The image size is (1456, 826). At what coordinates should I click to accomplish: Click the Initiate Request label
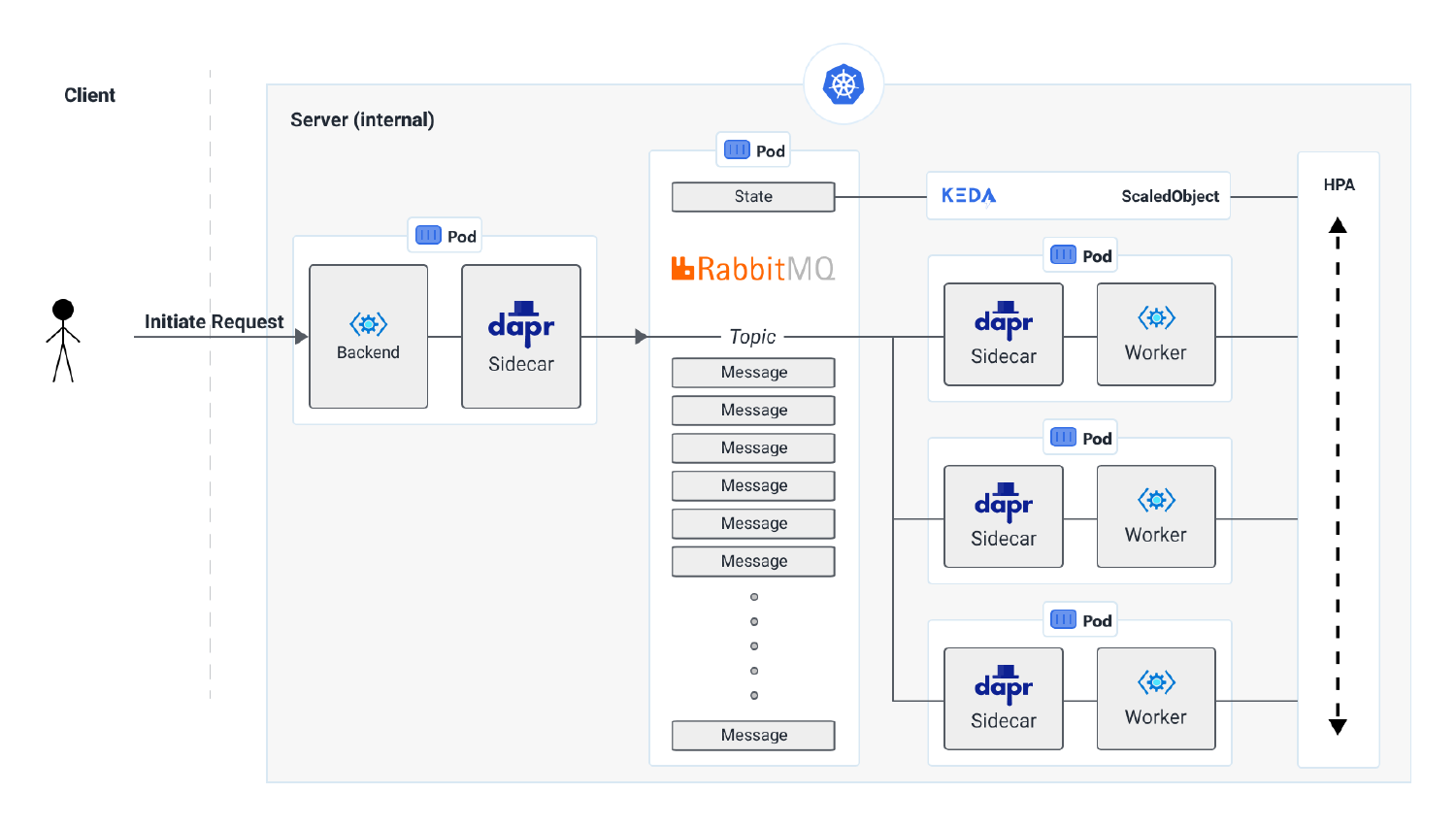[214, 321]
